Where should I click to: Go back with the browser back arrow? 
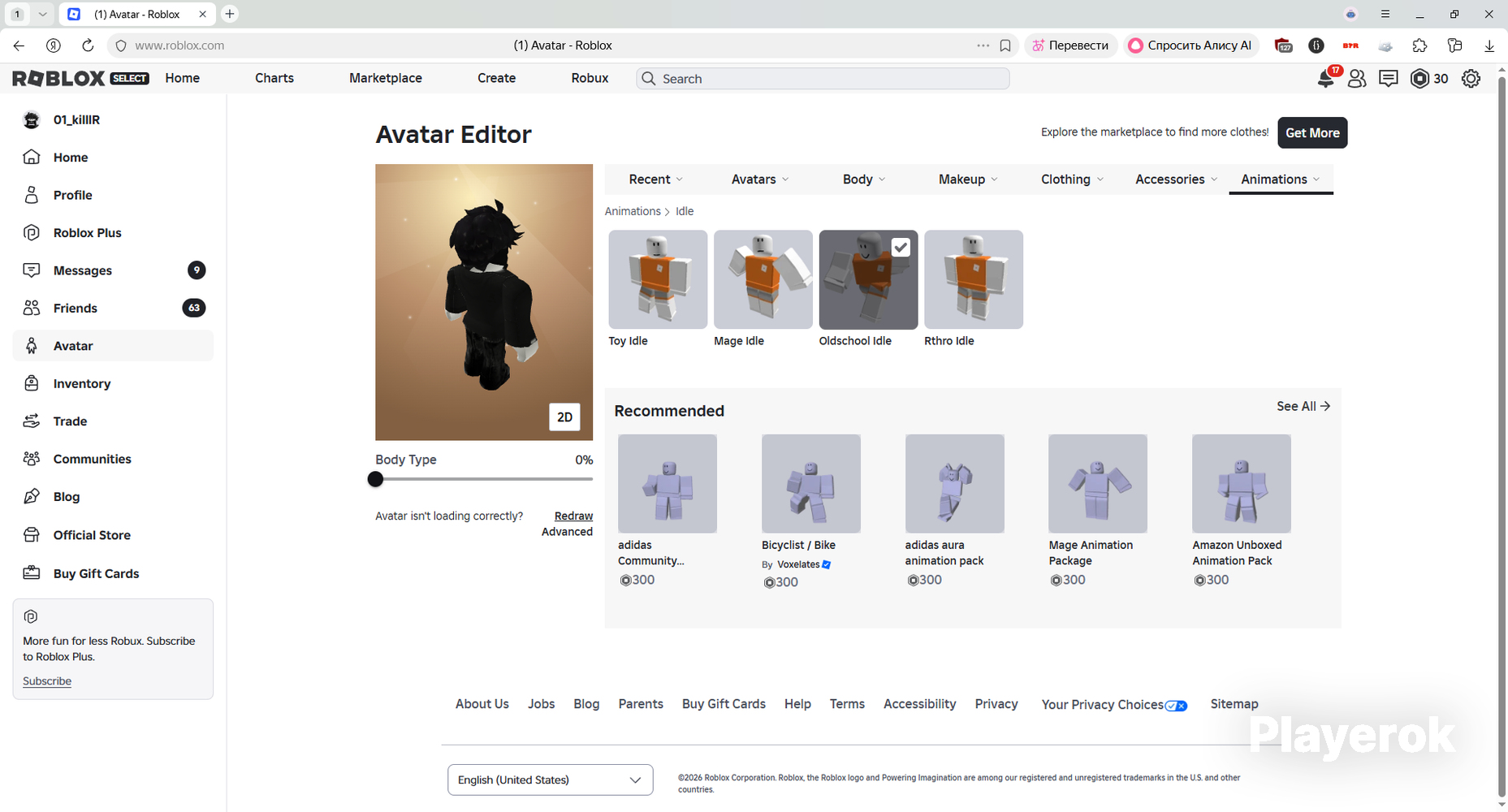coord(19,45)
